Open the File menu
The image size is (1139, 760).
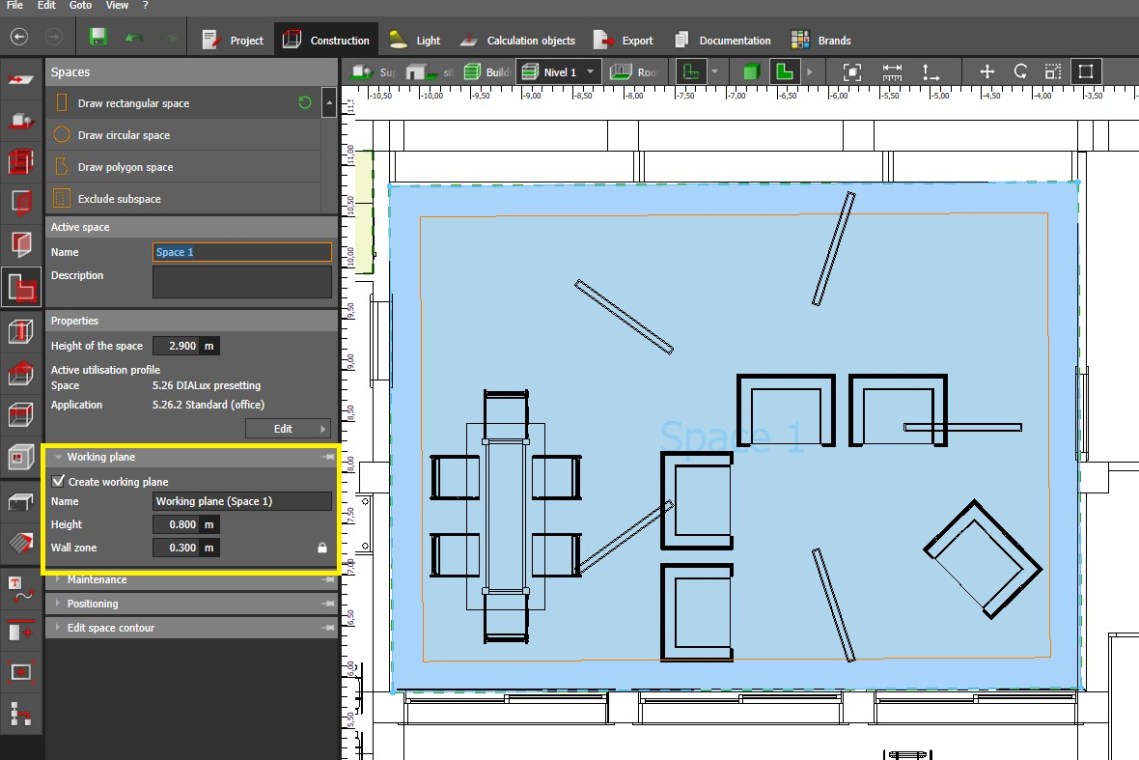pyautogui.click(x=15, y=5)
